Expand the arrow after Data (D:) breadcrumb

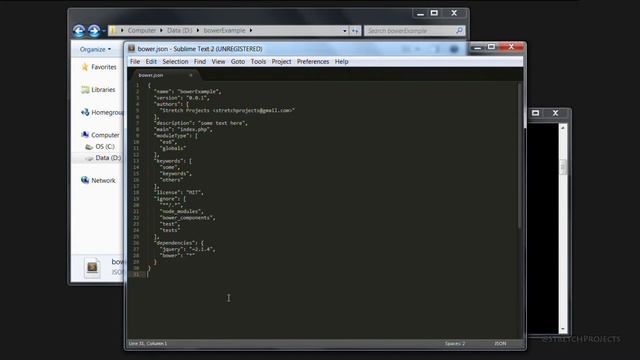click(198, 30)
